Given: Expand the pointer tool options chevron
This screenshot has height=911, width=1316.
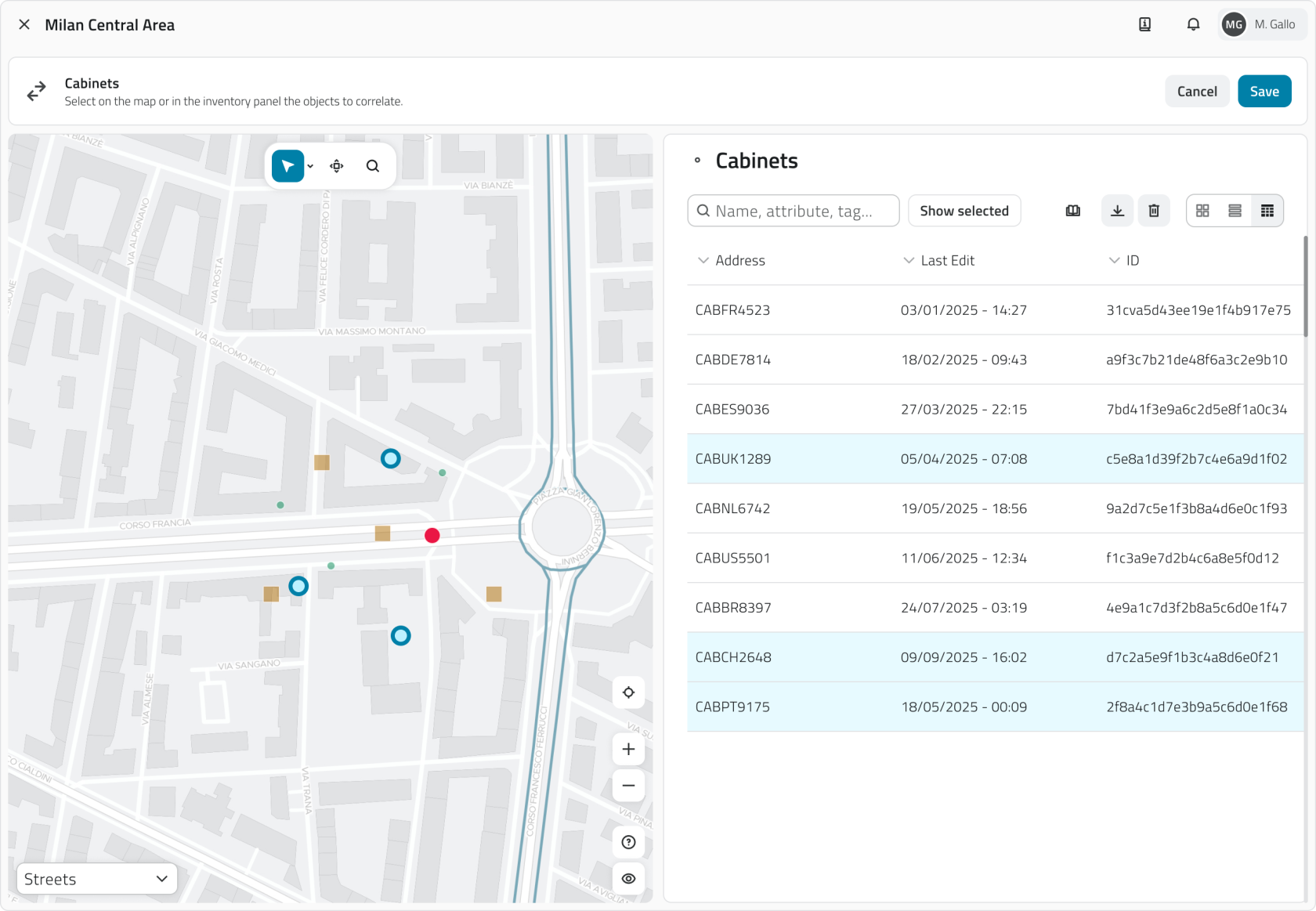Looking at the screenshot, I should [x=311, y=166].
